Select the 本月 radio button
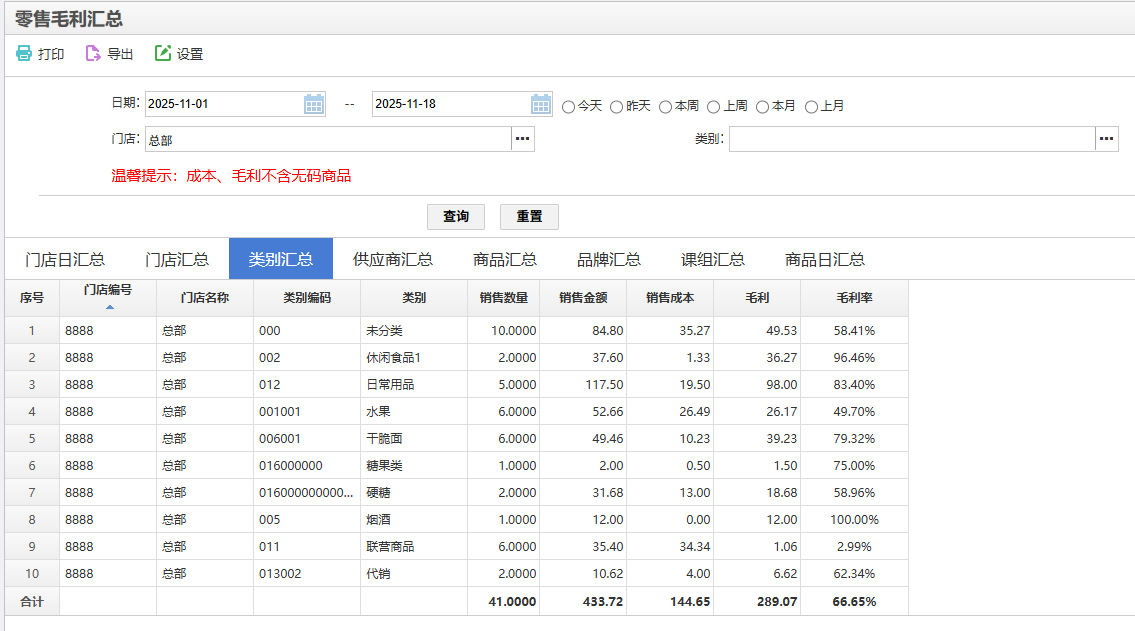 pos(762,106)
